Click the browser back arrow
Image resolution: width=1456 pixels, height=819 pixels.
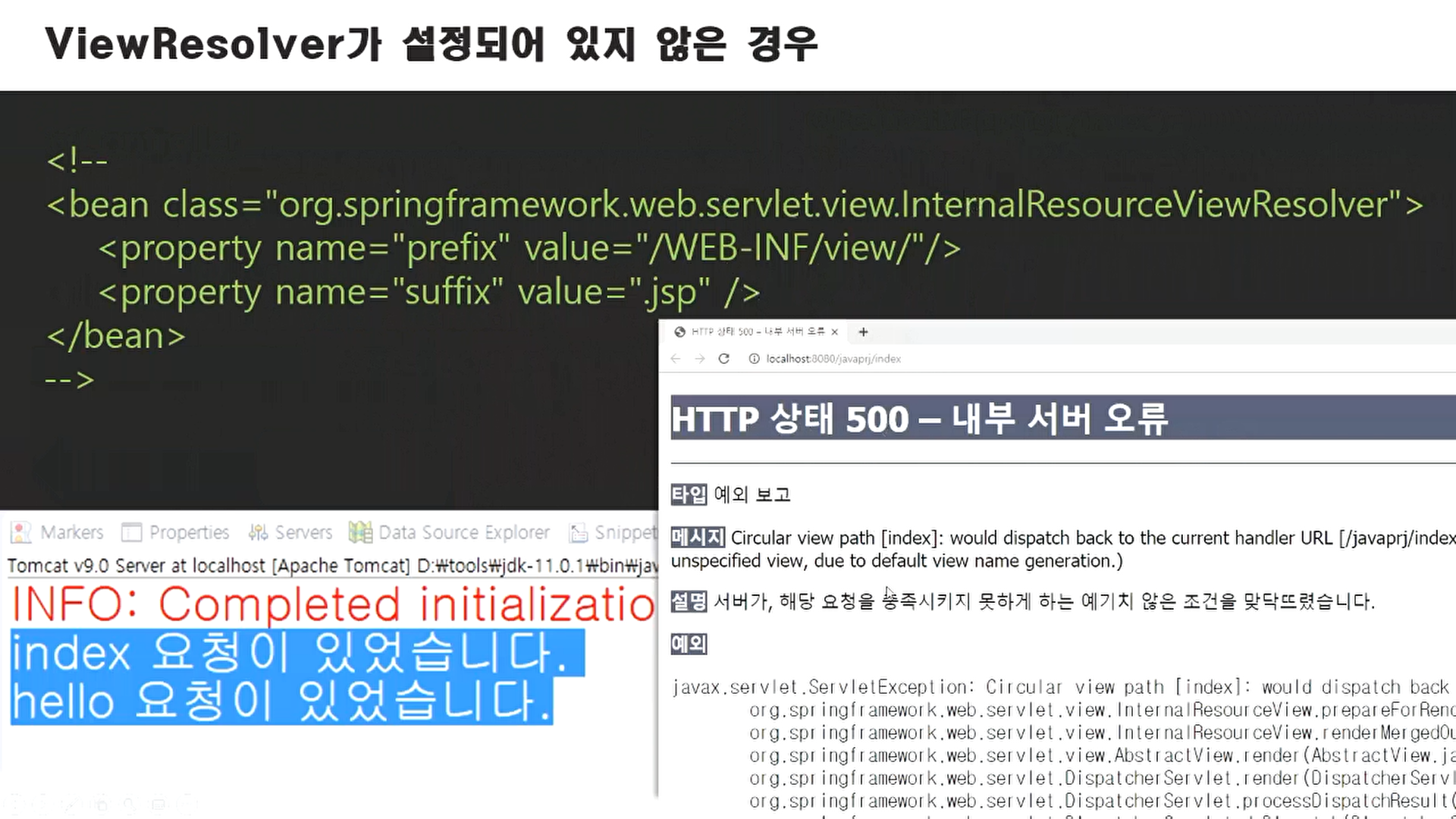[x=676, y=359]
